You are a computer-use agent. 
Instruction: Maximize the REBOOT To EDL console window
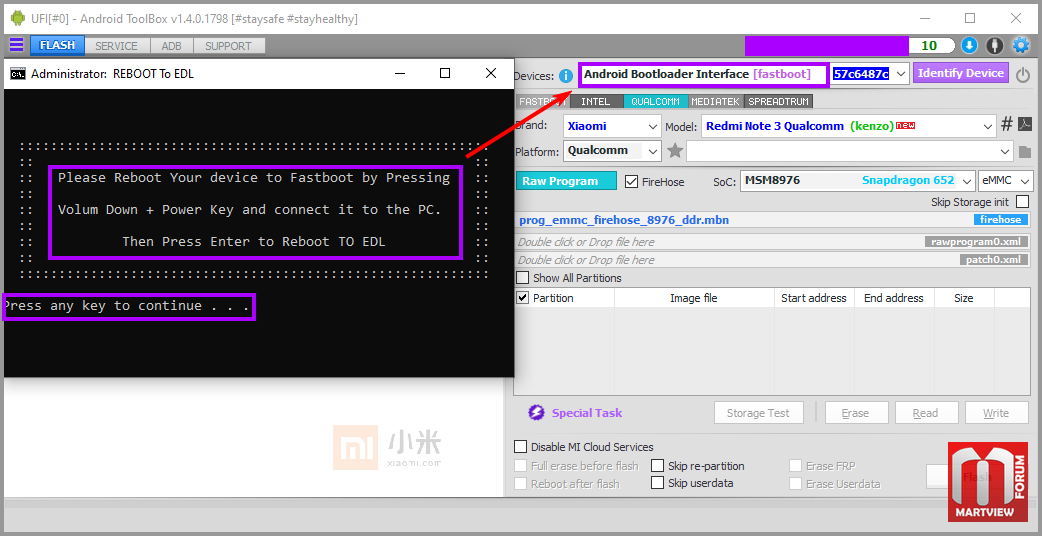tap(445, 73)
